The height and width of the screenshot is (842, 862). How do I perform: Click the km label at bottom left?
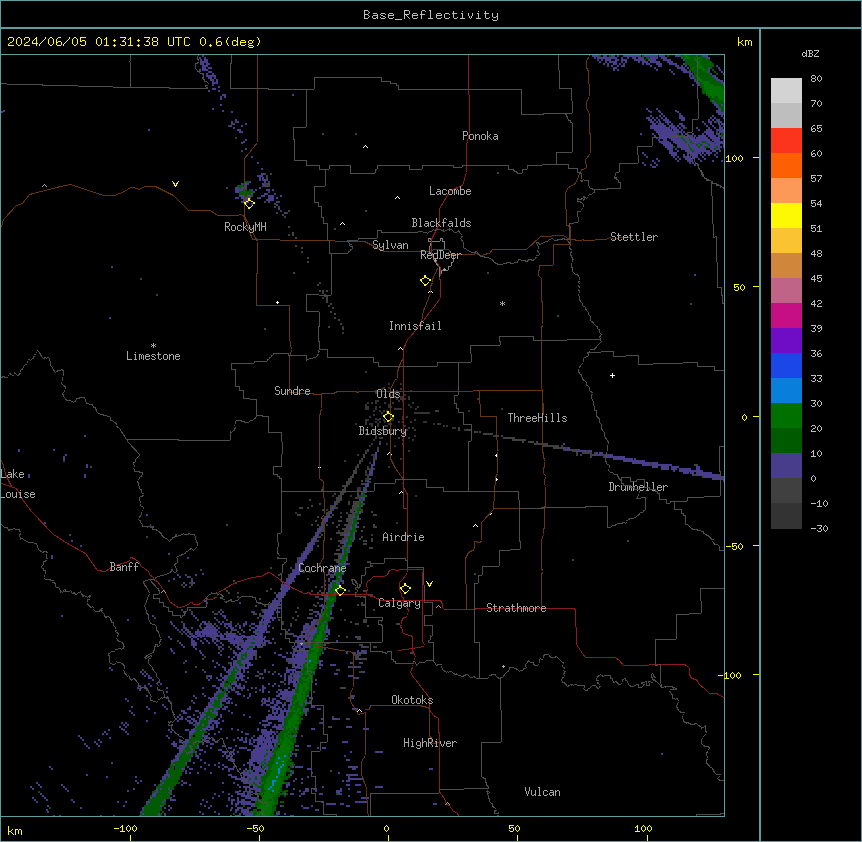(15, 830)
